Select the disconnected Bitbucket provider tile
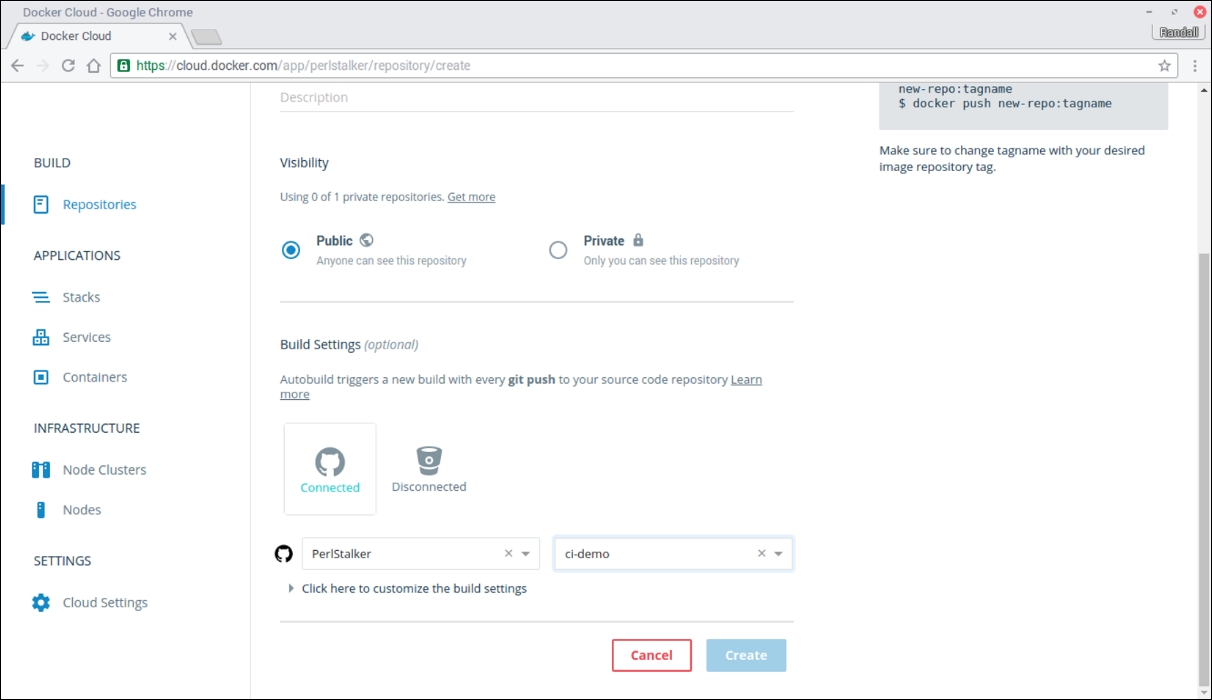Image resolution: width=1212 pixels, height=700 pixels. coord(429,469)
